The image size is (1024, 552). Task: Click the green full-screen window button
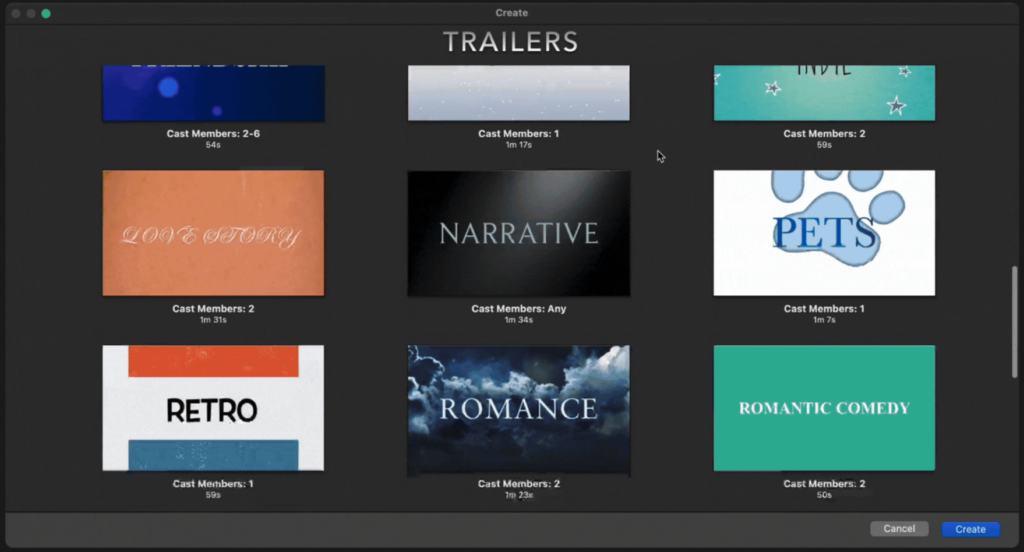[46, 13]
